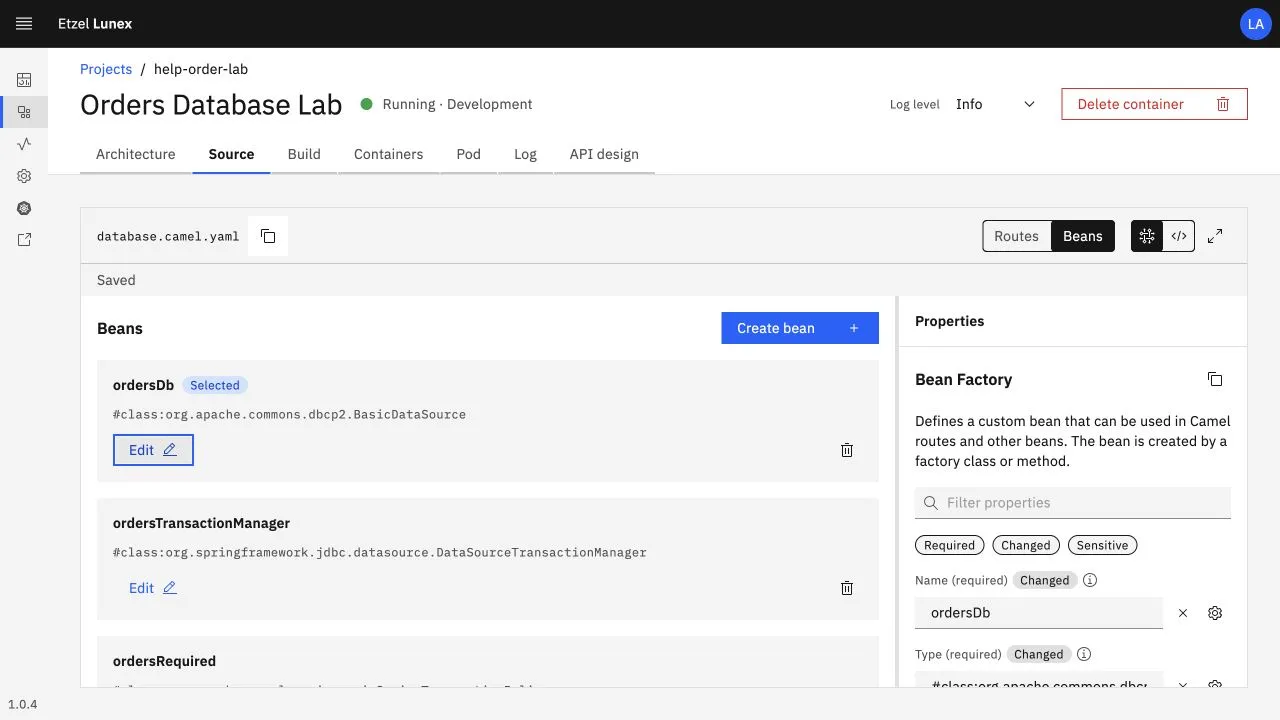This screenshot has width=1280, height=720.
Task: Open the settings gear in the left sidebar
Action: coord(24,176)
